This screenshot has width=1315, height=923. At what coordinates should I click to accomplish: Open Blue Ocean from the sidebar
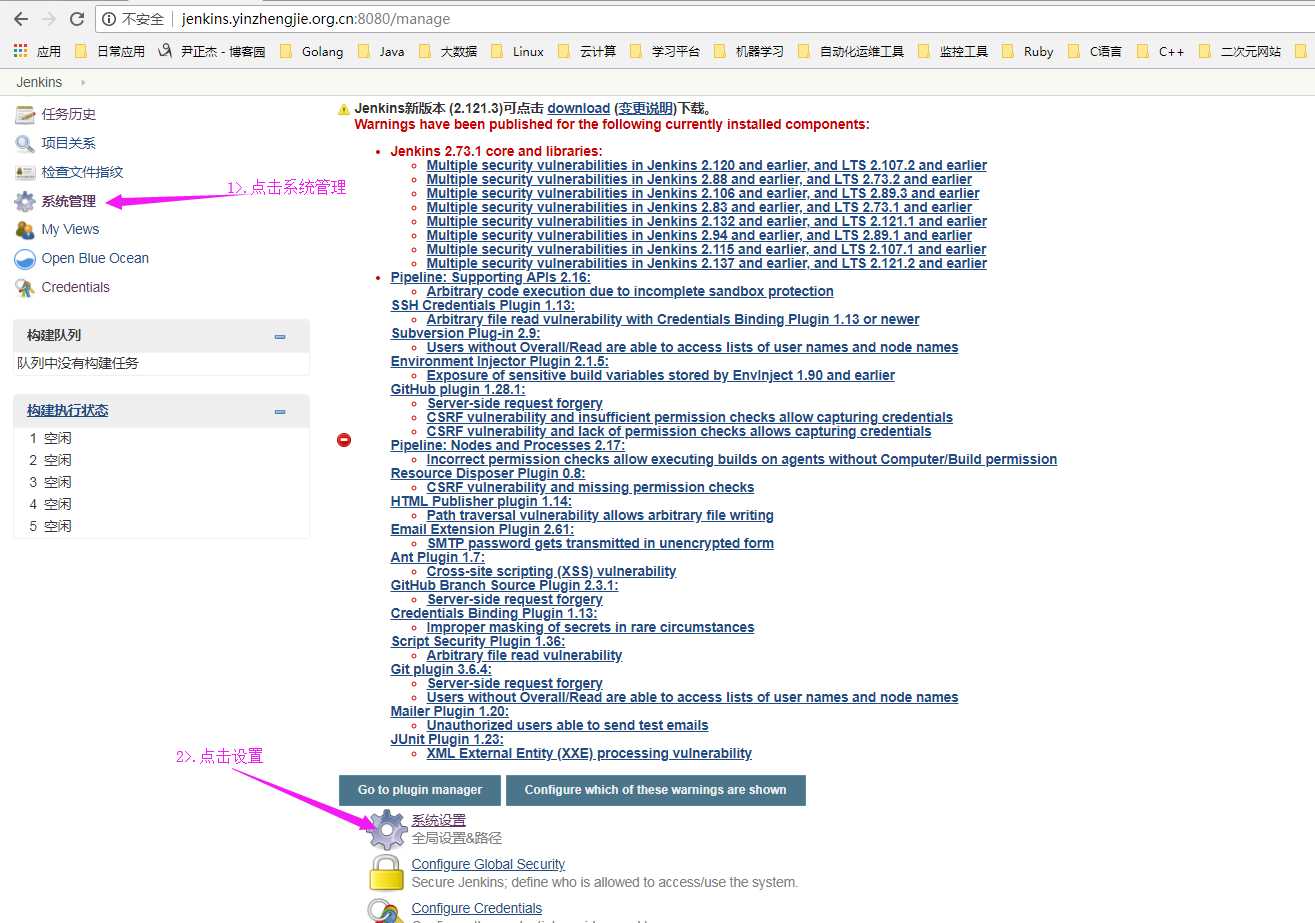coord(95,258)
